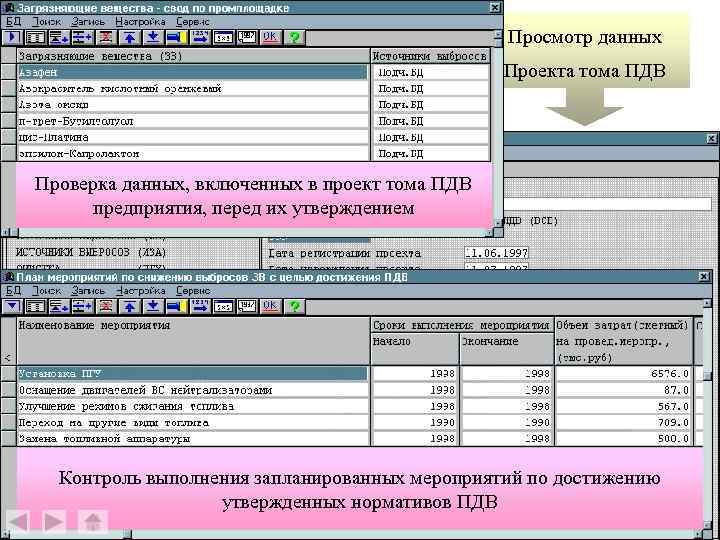Open green help icon in emissions plan toolbar
This screenshot has height=540, width=720.
coord(294,306)
